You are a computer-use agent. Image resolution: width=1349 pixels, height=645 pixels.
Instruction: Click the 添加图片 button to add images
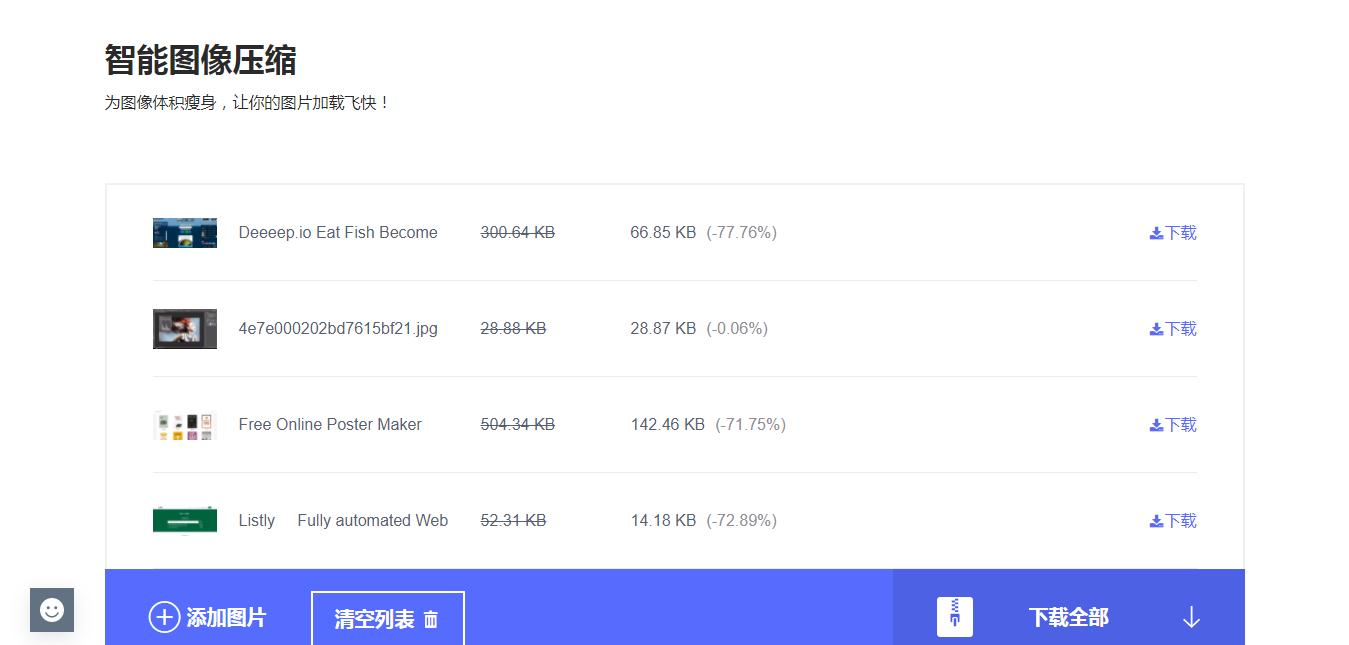tap(210, 617)
